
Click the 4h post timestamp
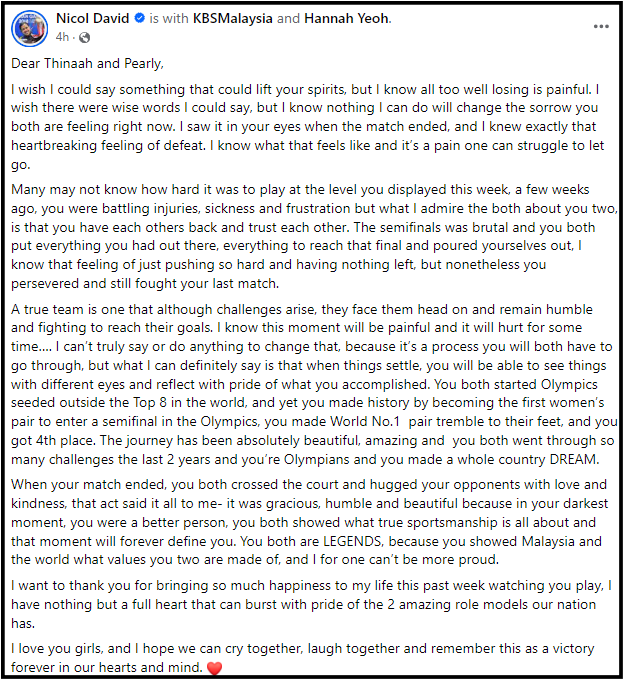62,37
